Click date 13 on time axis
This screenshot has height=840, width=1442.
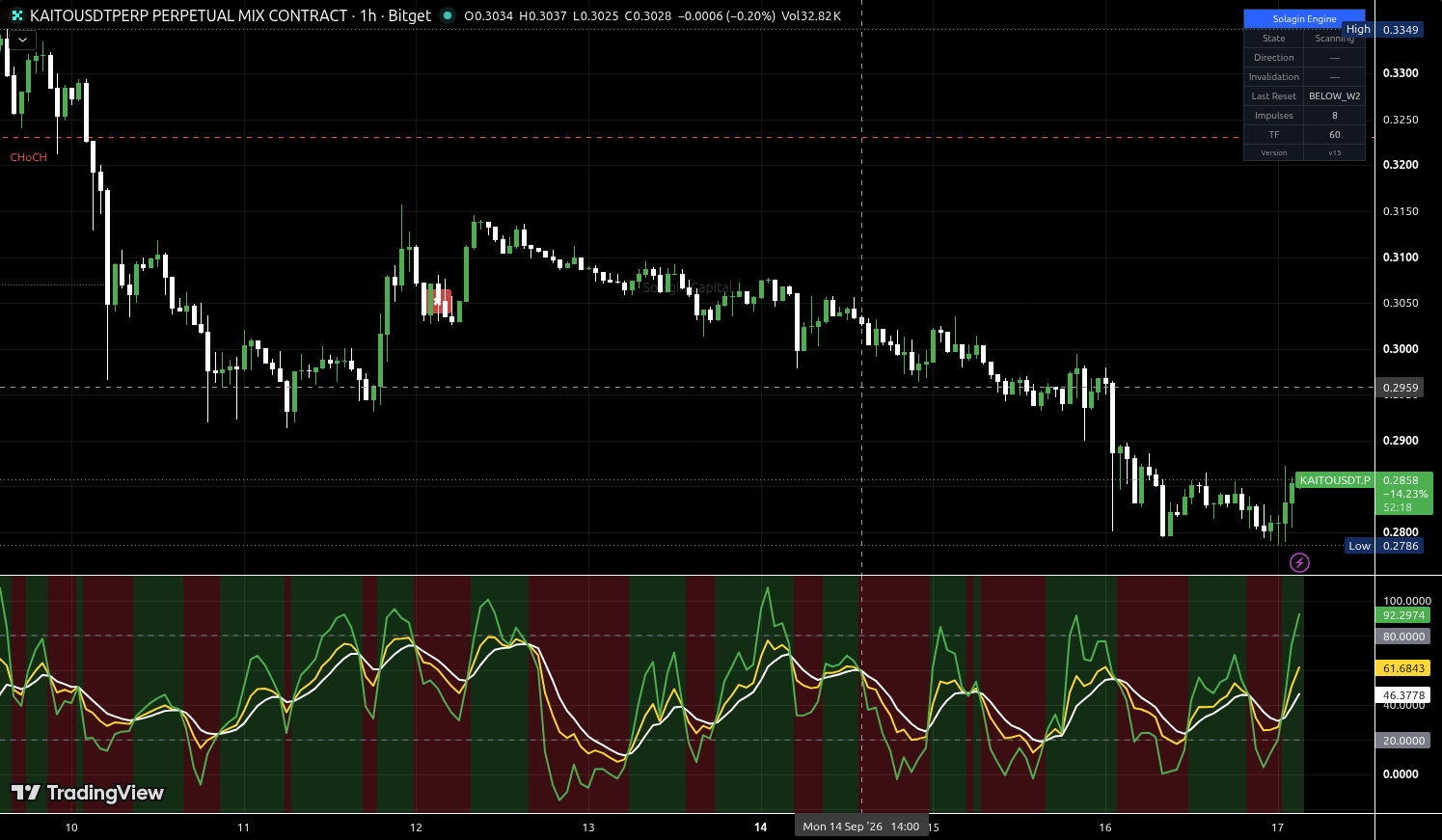[588, 827]
